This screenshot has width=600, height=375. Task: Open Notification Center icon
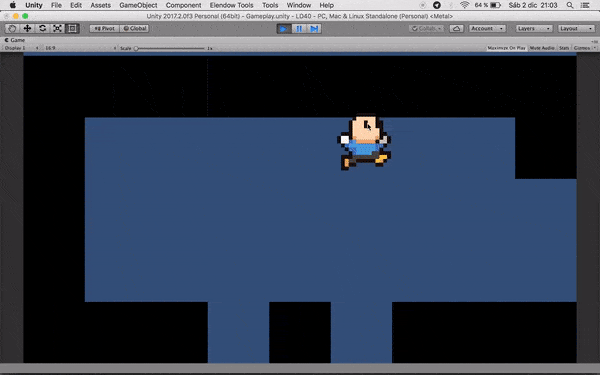585,5
